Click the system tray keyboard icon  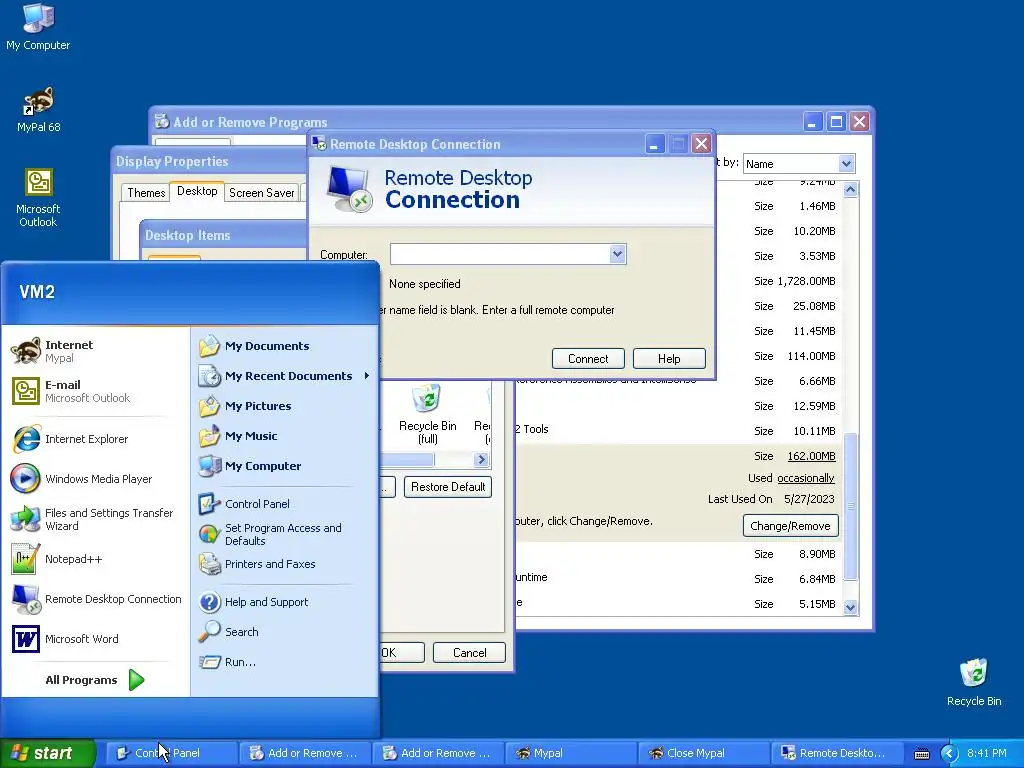[x=921, y=754]
